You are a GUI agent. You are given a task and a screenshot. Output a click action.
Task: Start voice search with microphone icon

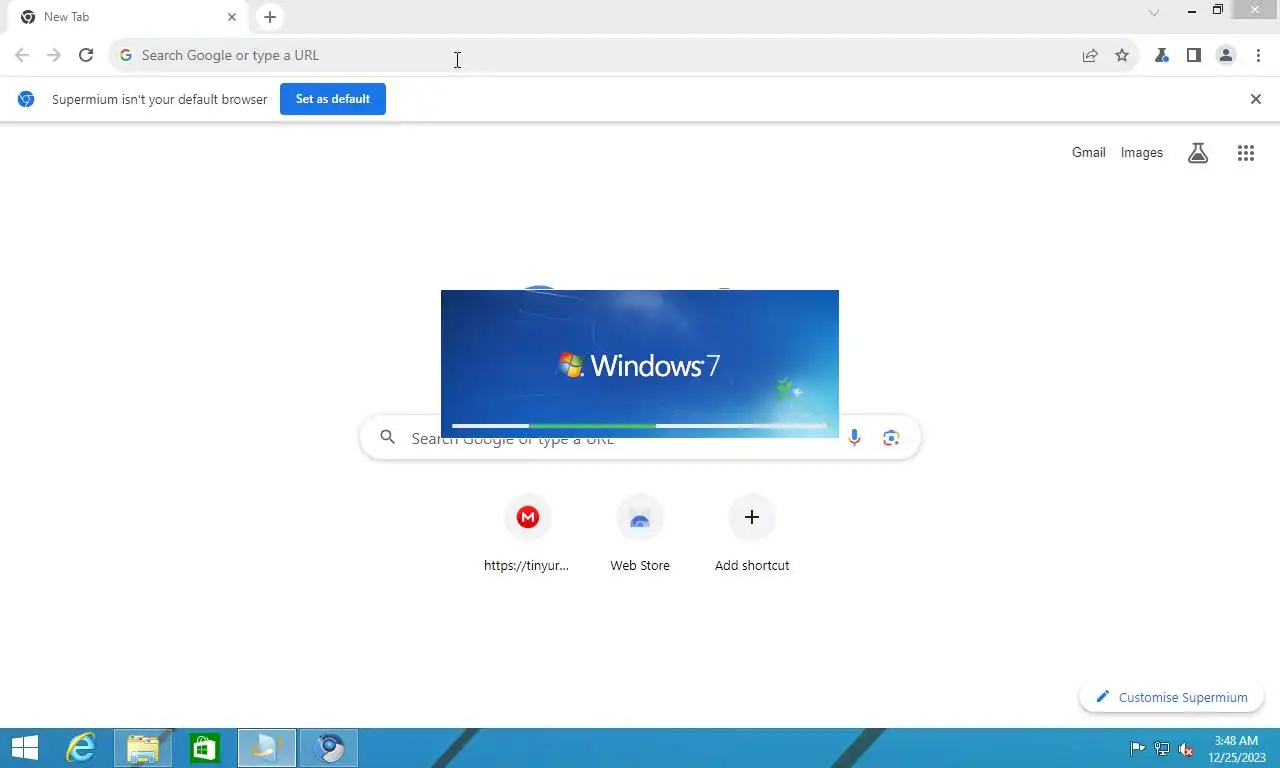pyautogui.click(x=854, y=437)
